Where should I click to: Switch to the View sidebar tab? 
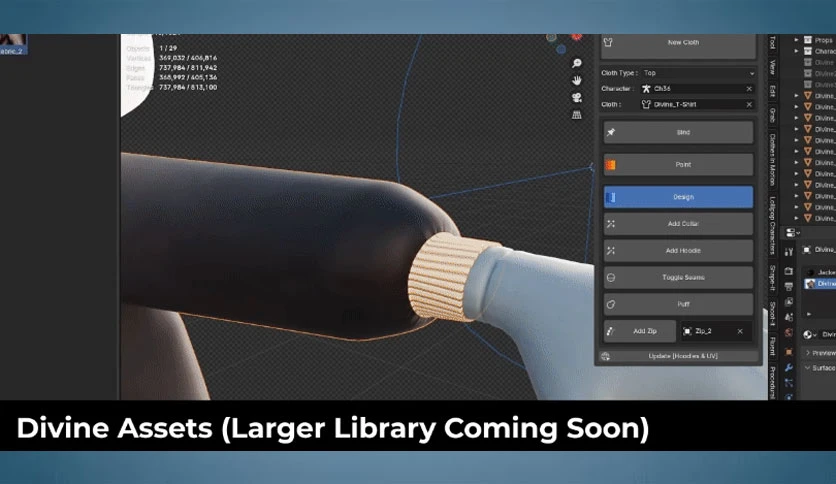[772, 67]
